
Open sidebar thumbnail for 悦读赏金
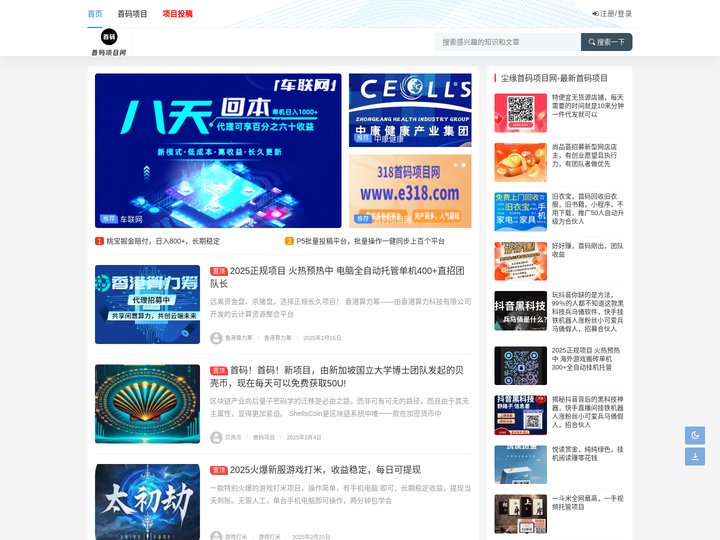[520, 464]
